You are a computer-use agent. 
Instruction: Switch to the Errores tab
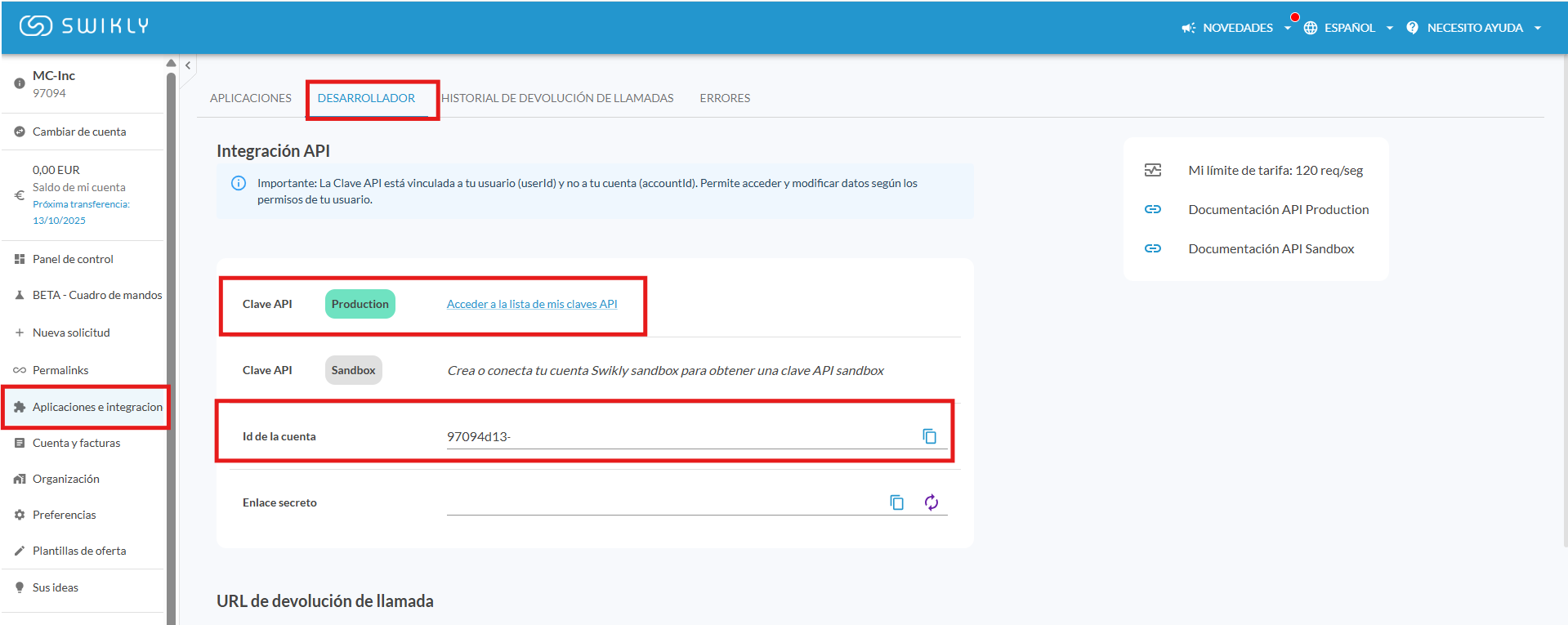(x=725, y=98)
